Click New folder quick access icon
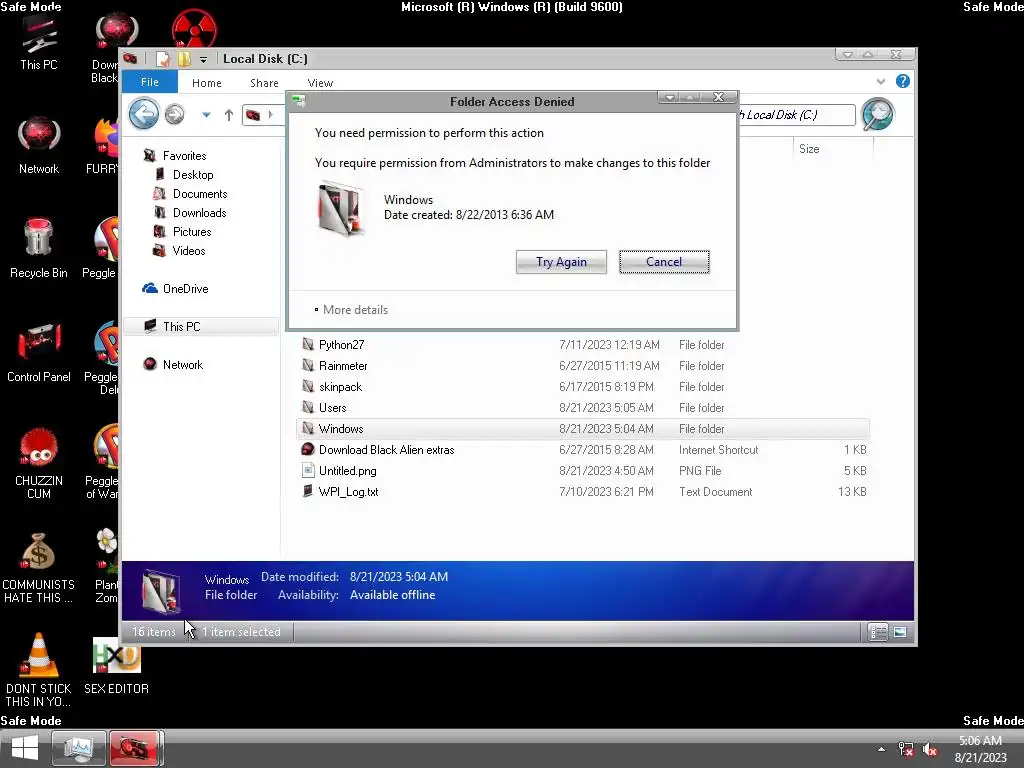 (x=185, y=59)
